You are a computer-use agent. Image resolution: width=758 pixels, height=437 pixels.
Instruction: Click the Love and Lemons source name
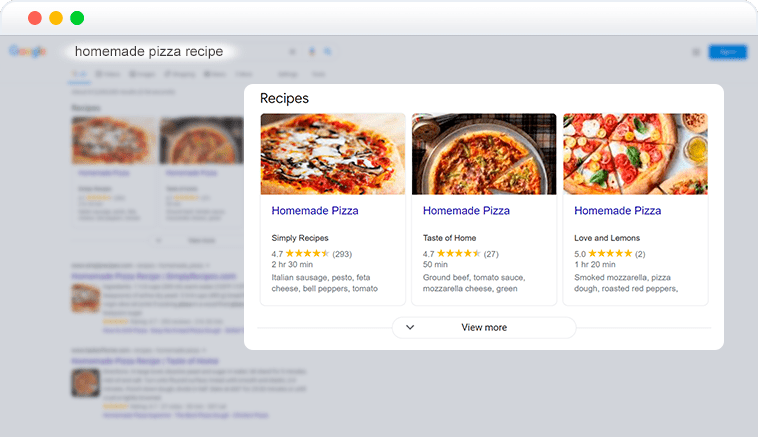click(x=607, y=238)
